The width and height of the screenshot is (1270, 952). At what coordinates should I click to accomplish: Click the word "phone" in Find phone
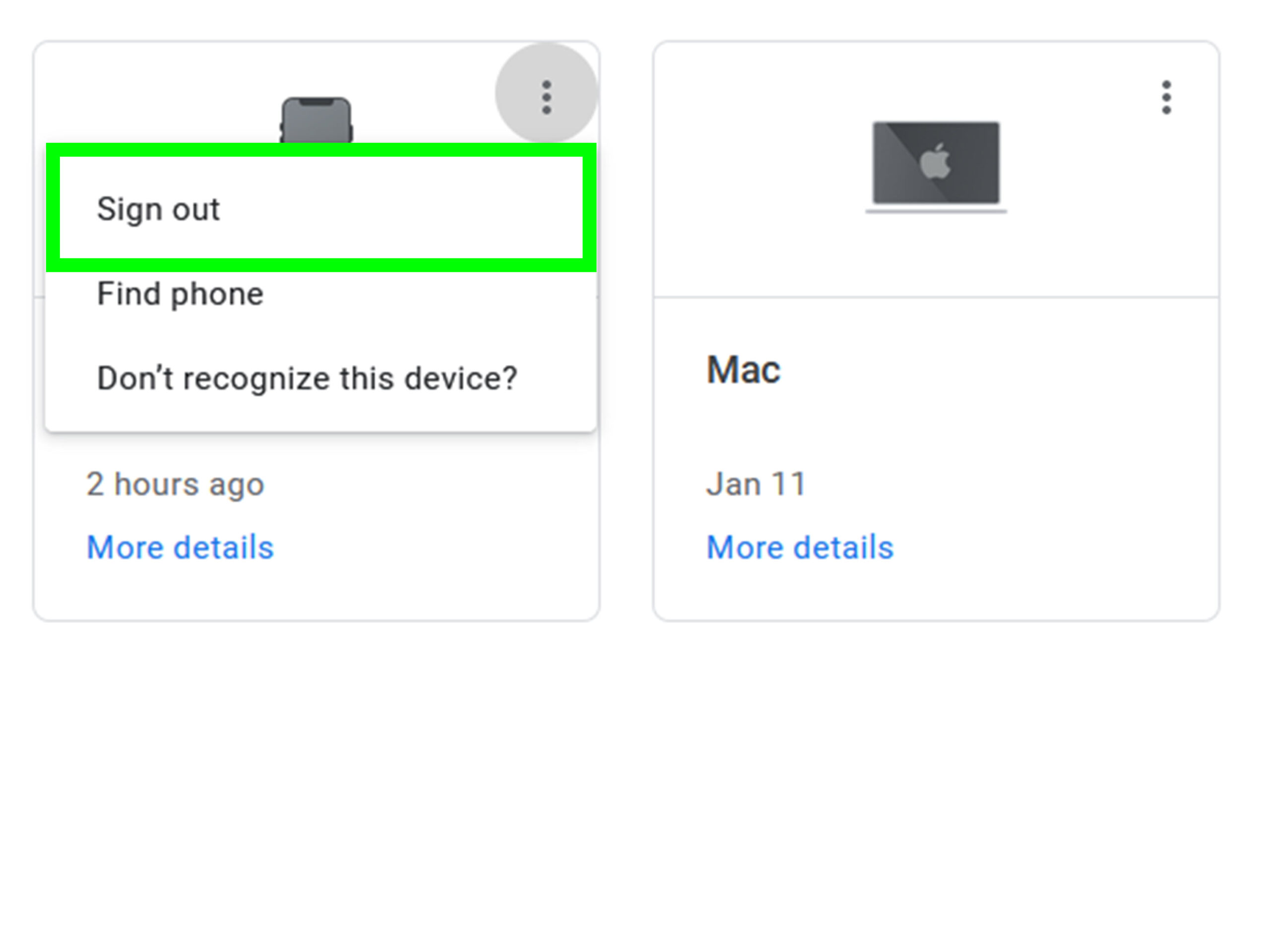(217, 294)
